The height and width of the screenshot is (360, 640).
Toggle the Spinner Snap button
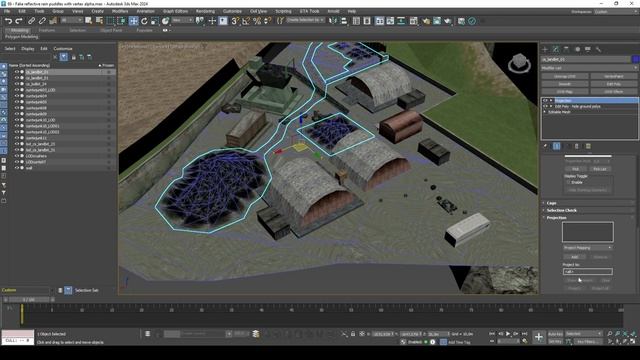pos(268,21)
